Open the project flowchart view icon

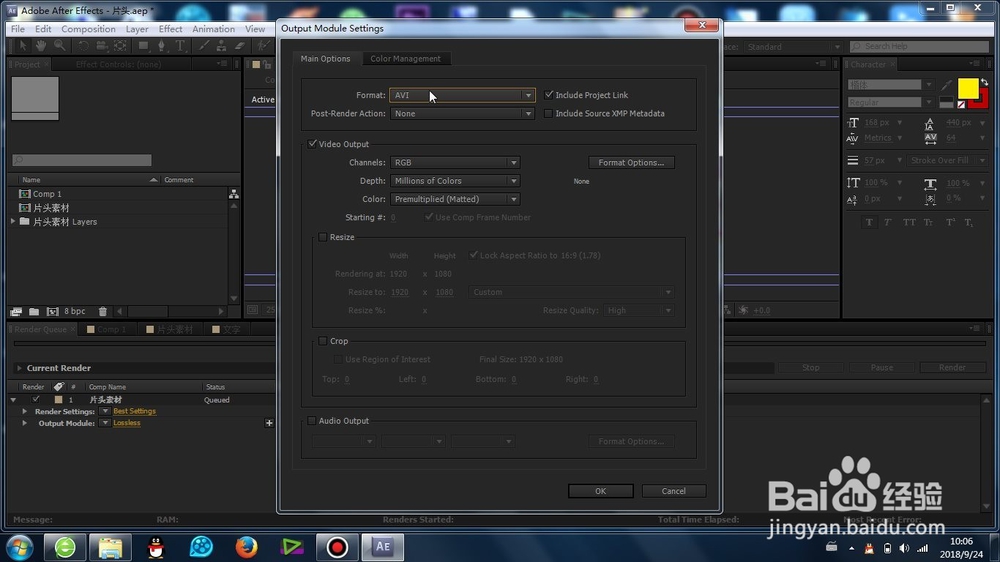[x=234, y=194]
